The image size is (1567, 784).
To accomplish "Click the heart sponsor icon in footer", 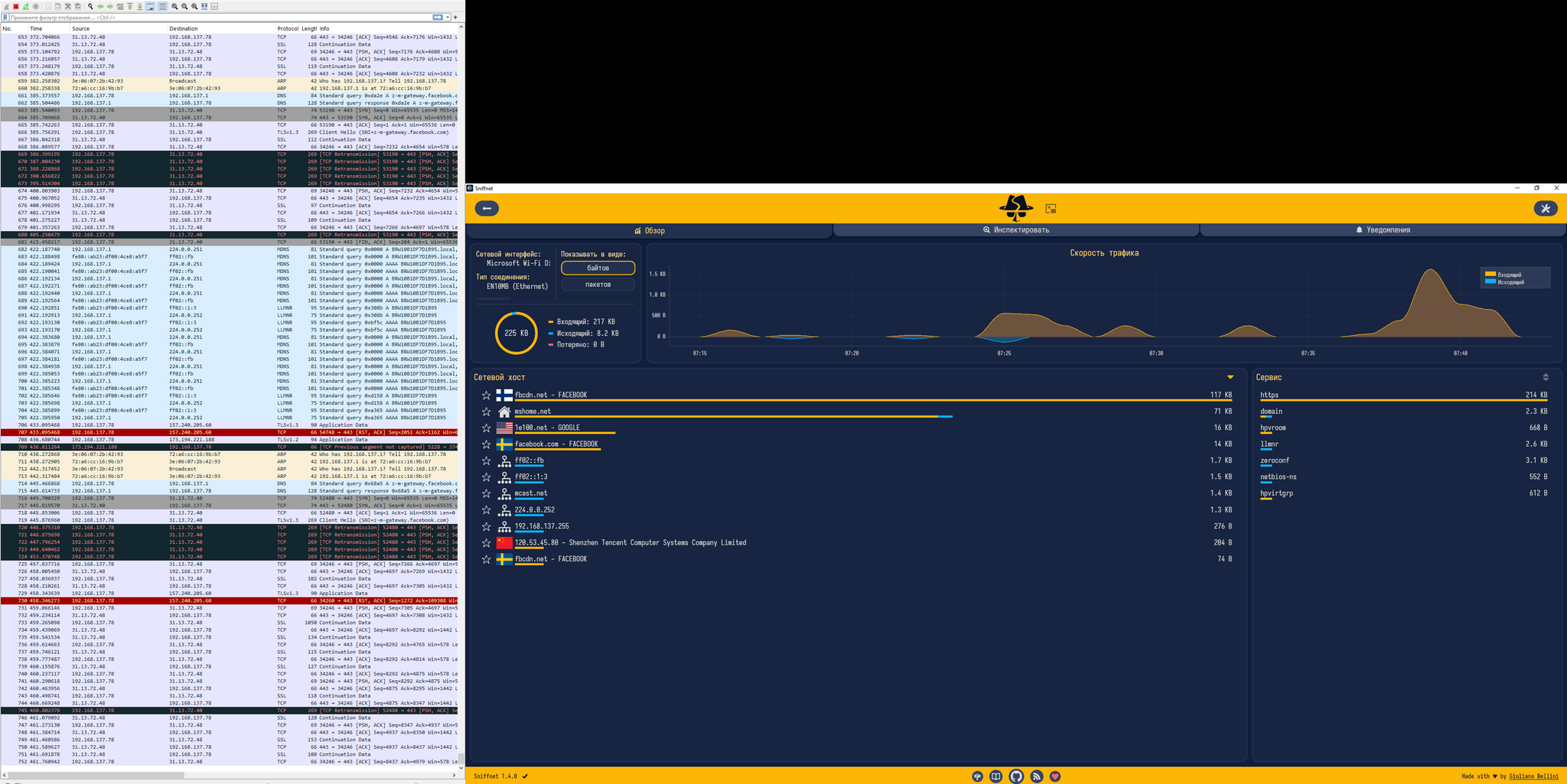I will 1055,776.
